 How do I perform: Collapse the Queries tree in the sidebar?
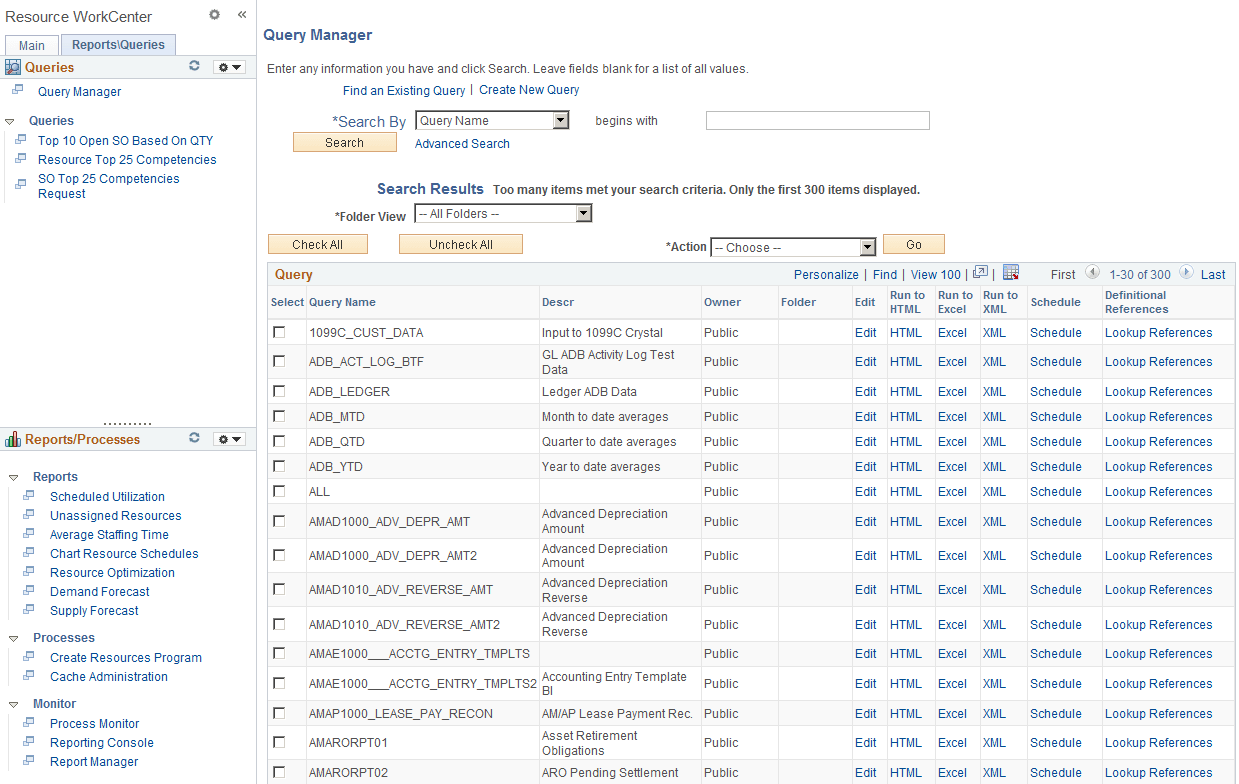(x=10, y=120)
